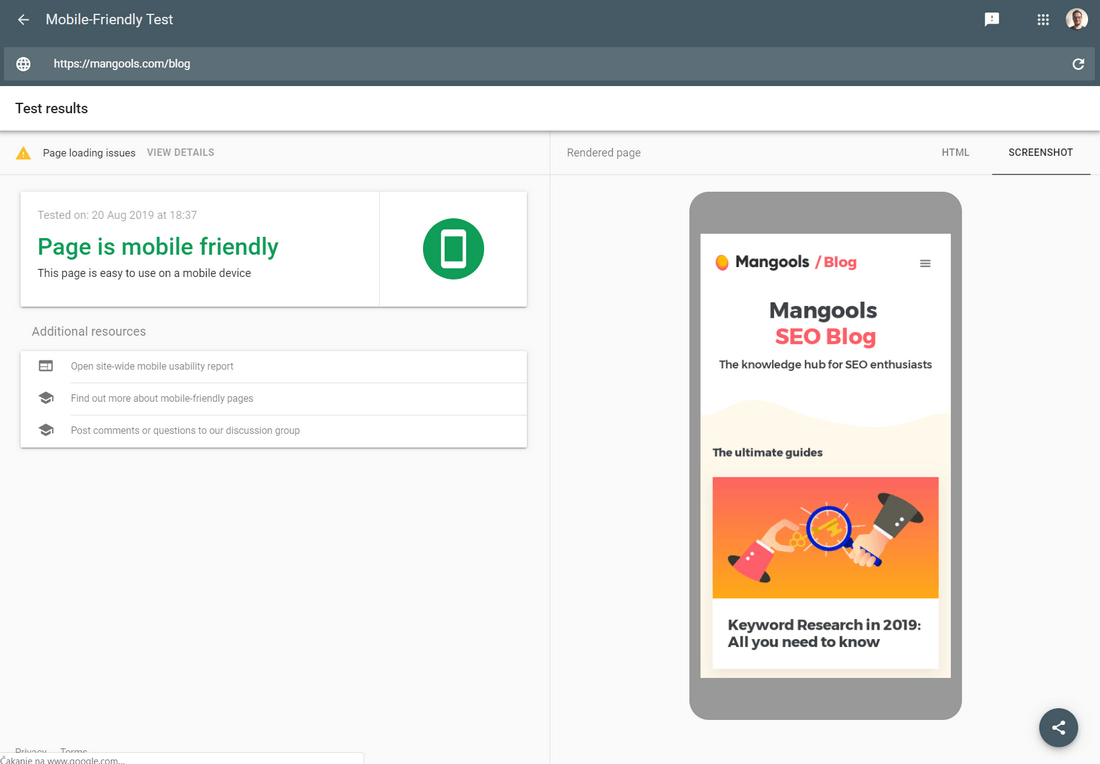Click the Rendered page label
This screenshot has width=1100, height=764.
coord(603,152)
